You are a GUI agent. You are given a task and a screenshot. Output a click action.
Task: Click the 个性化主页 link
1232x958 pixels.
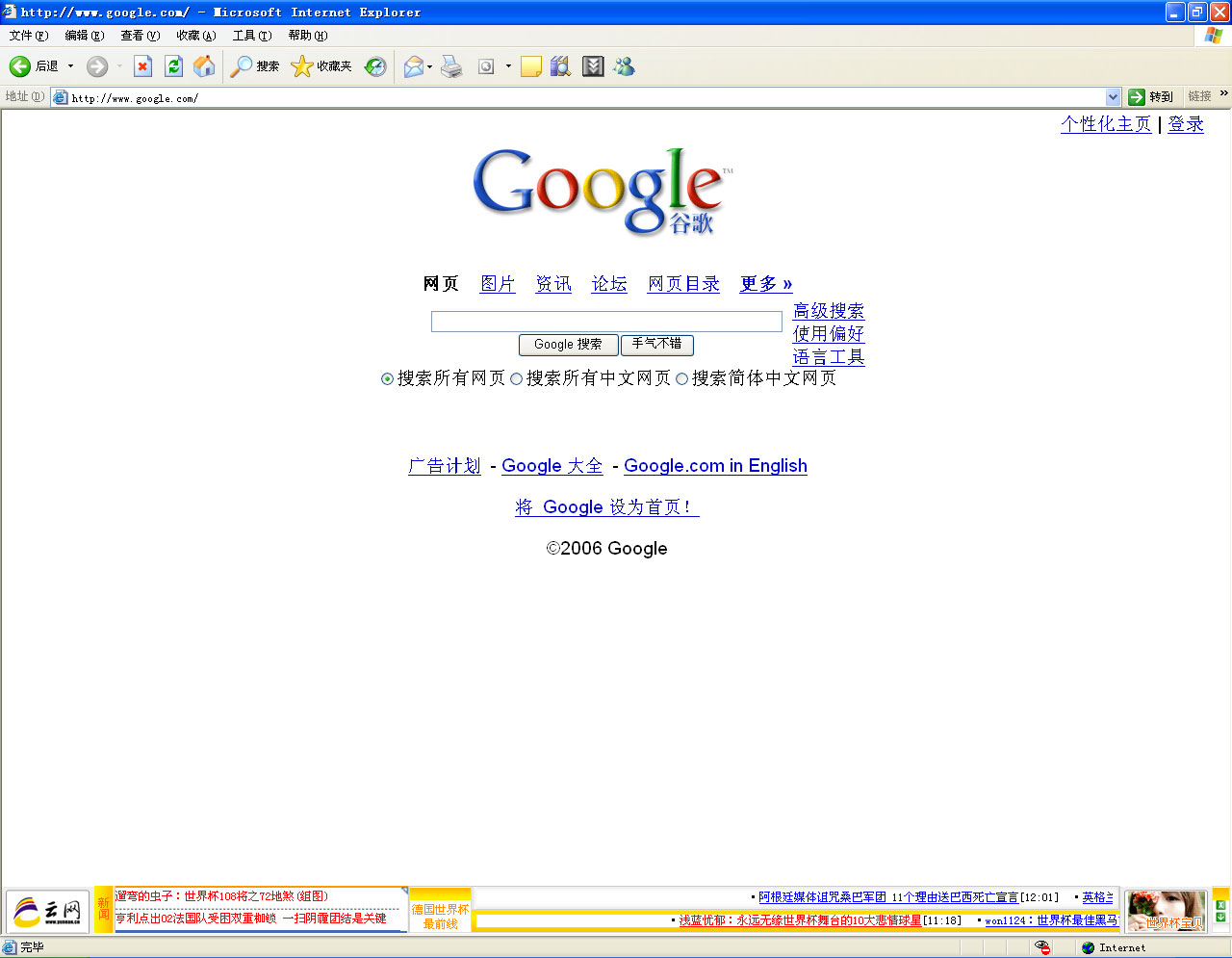(x=1106, y=124)
